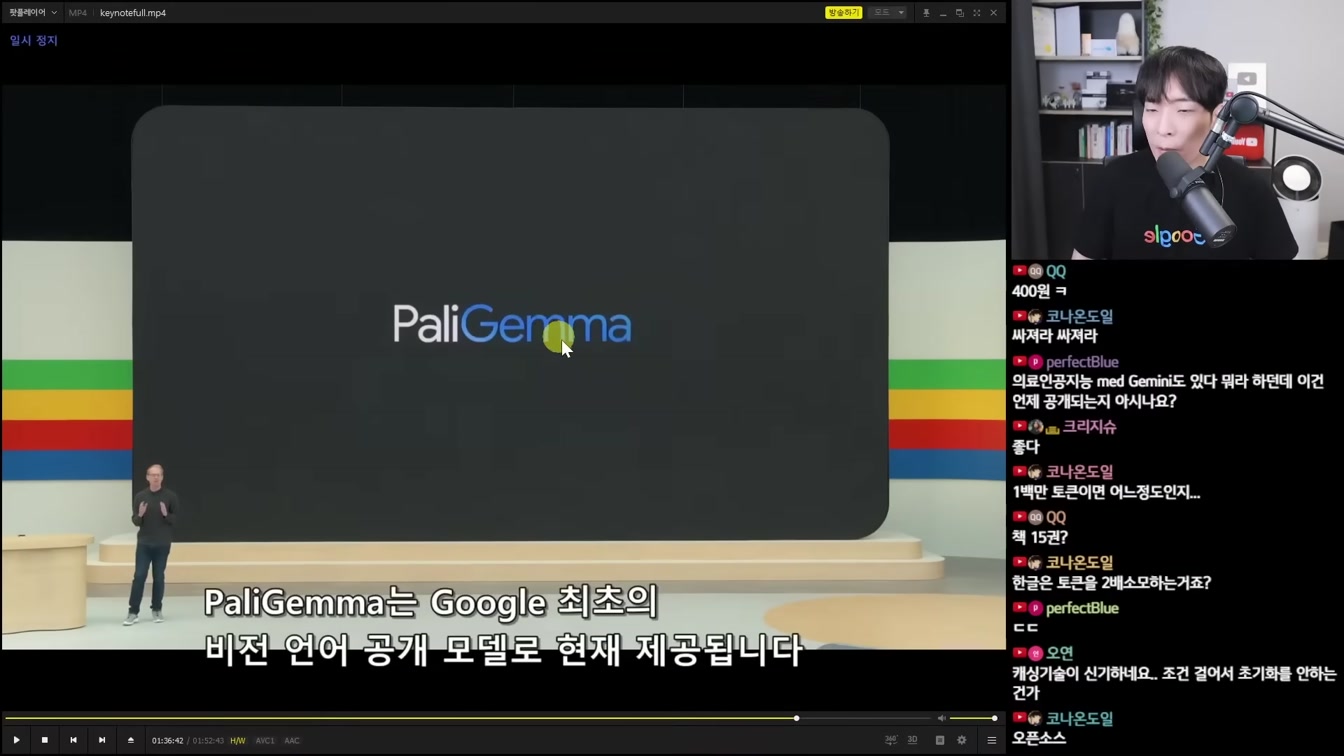The image size is (1344, 756).
Task: Click the chat message '좋다'
Action: [x=1025, y=447]
